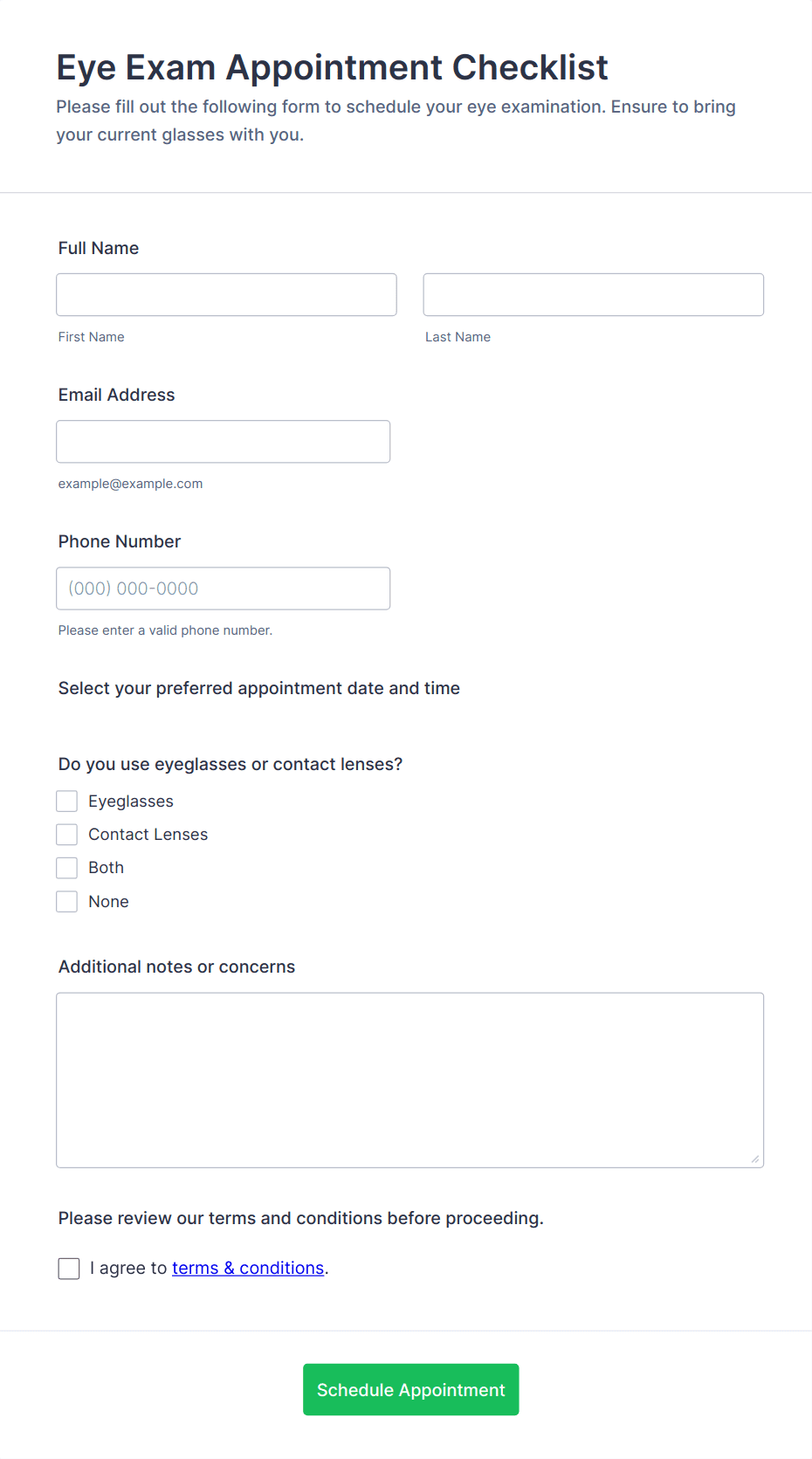This screenshot has width=812, height=1459.
Task: Click the Additional notes or concerns label
Action: pos(176,967)
